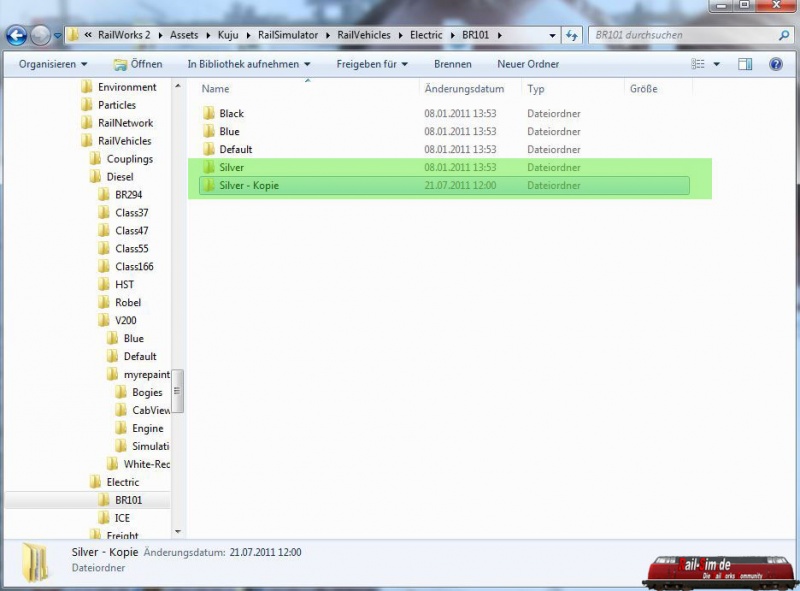Sort by the Name column header
Viewport: 800px width, 591px height.
[x=215, y=89]
